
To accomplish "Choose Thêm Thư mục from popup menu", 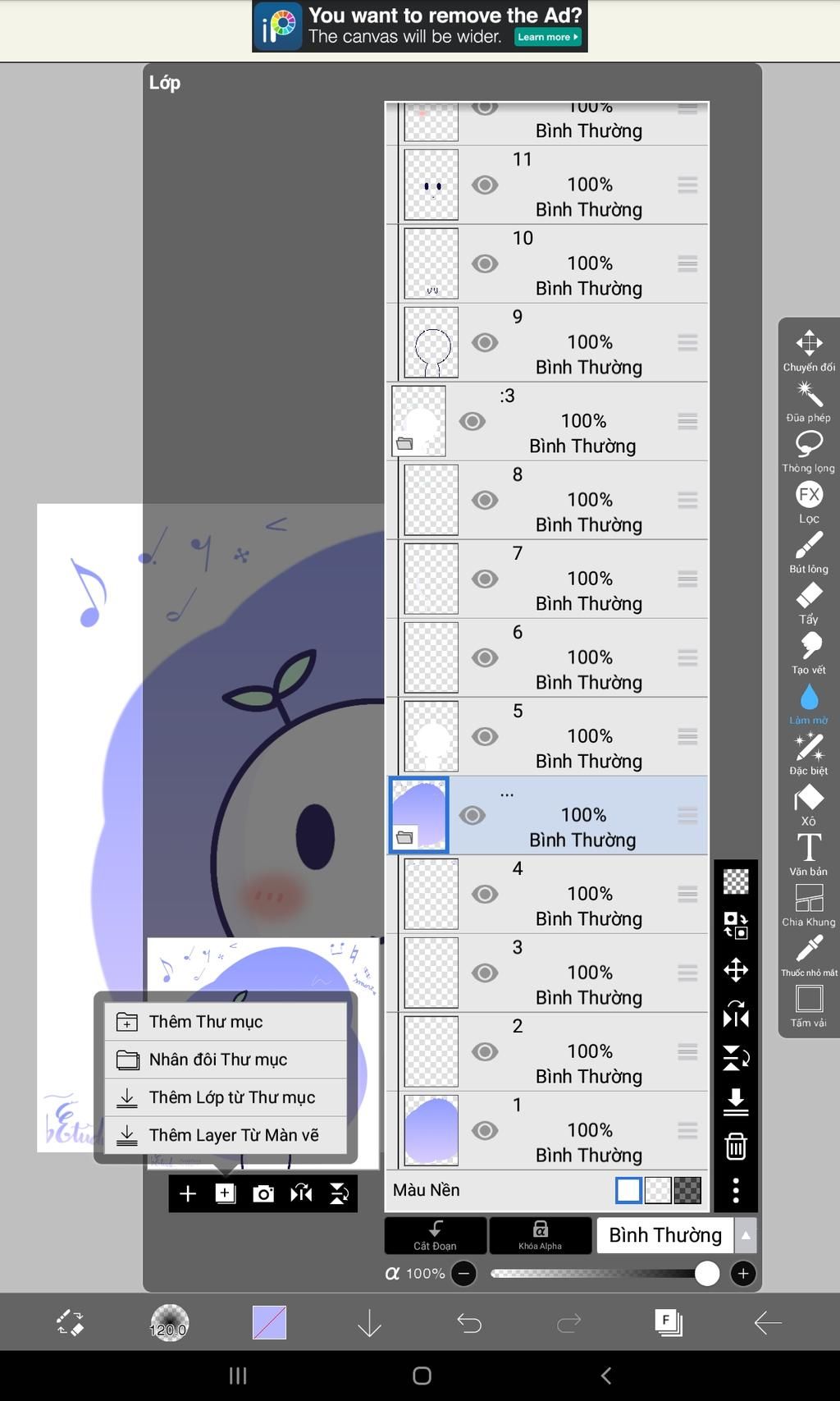I will tap(226, 1022).
